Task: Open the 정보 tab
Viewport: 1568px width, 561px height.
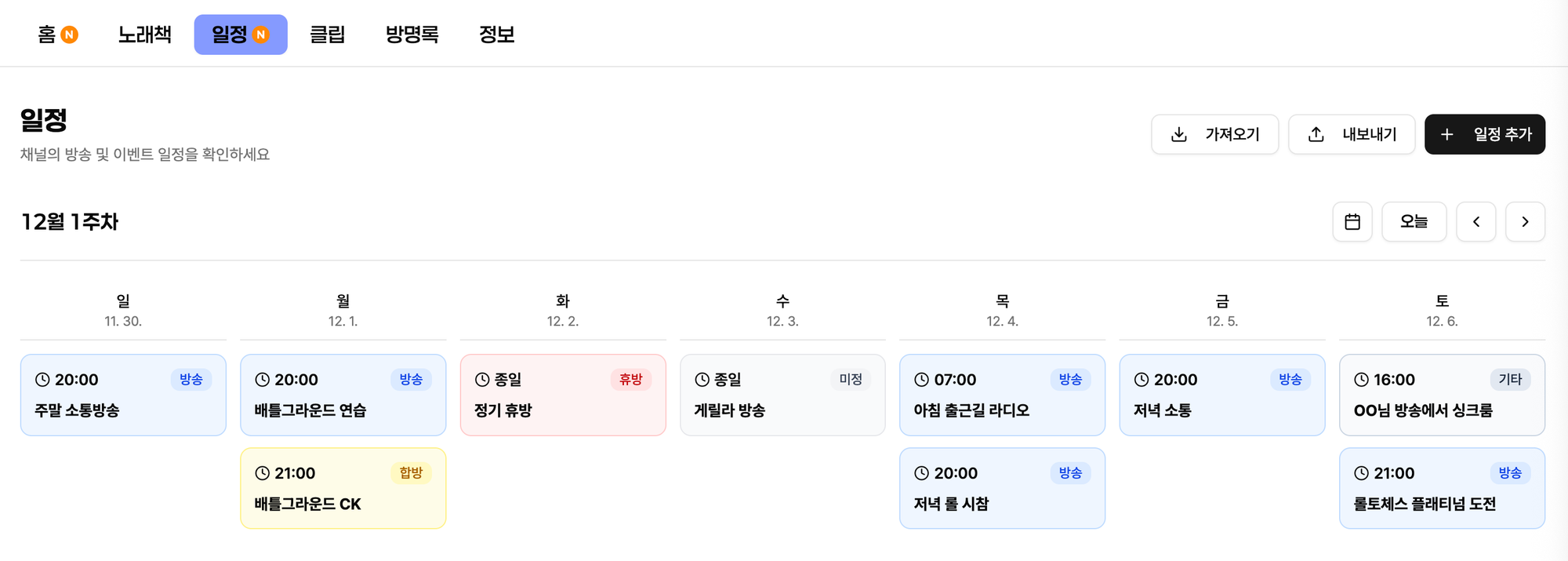Action: [496, 35]
